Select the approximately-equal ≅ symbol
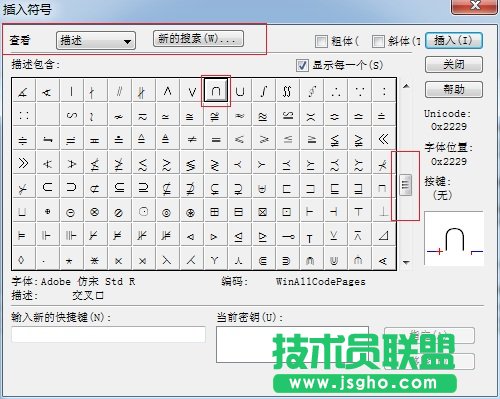500x399 pixels. tap(192, 114)
